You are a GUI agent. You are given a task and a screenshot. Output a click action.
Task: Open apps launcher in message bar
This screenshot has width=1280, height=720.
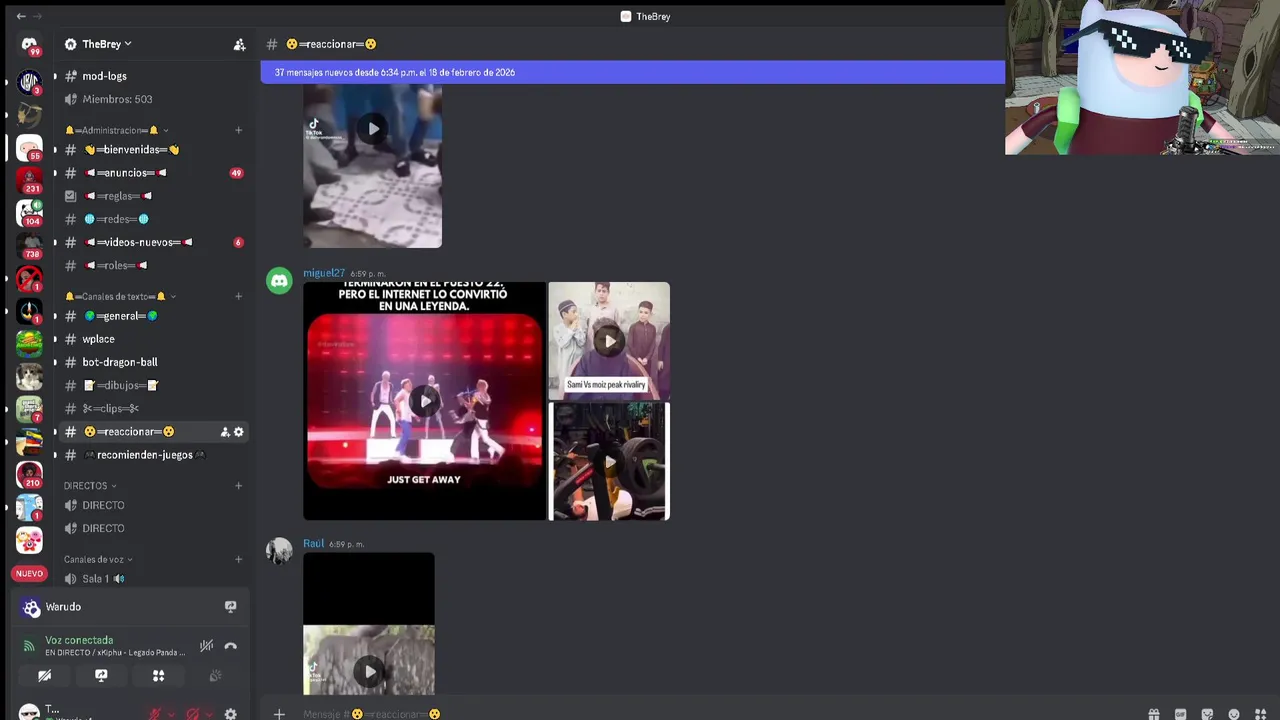[x=1260, y=714]
